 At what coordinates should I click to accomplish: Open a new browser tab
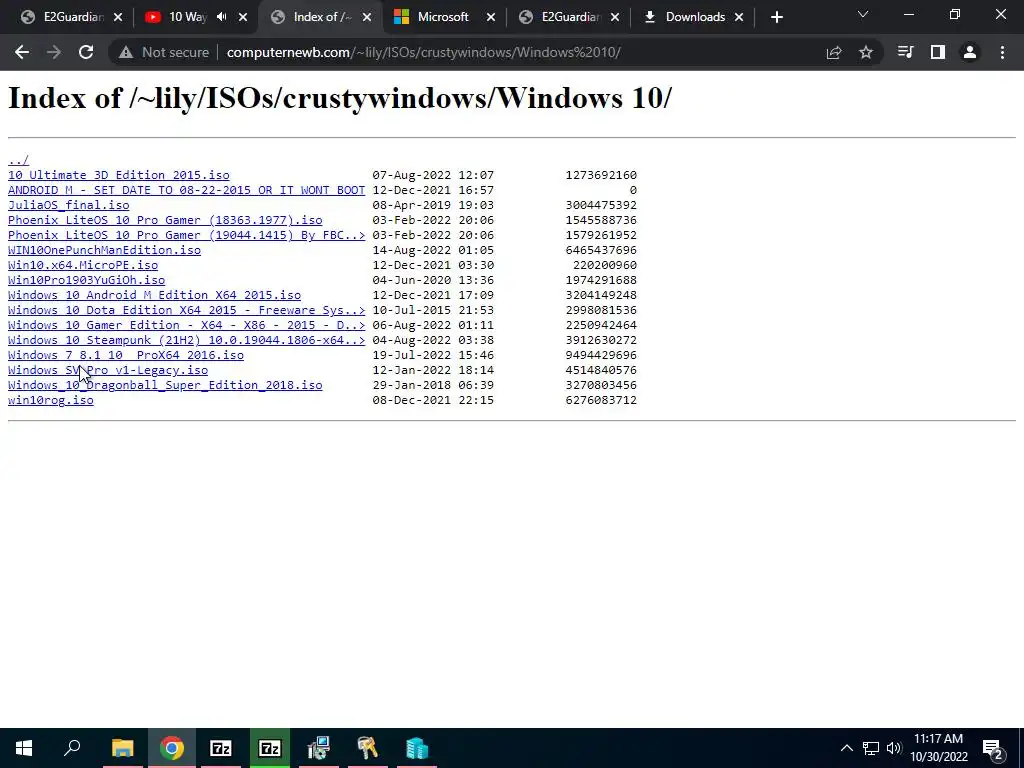776,17
